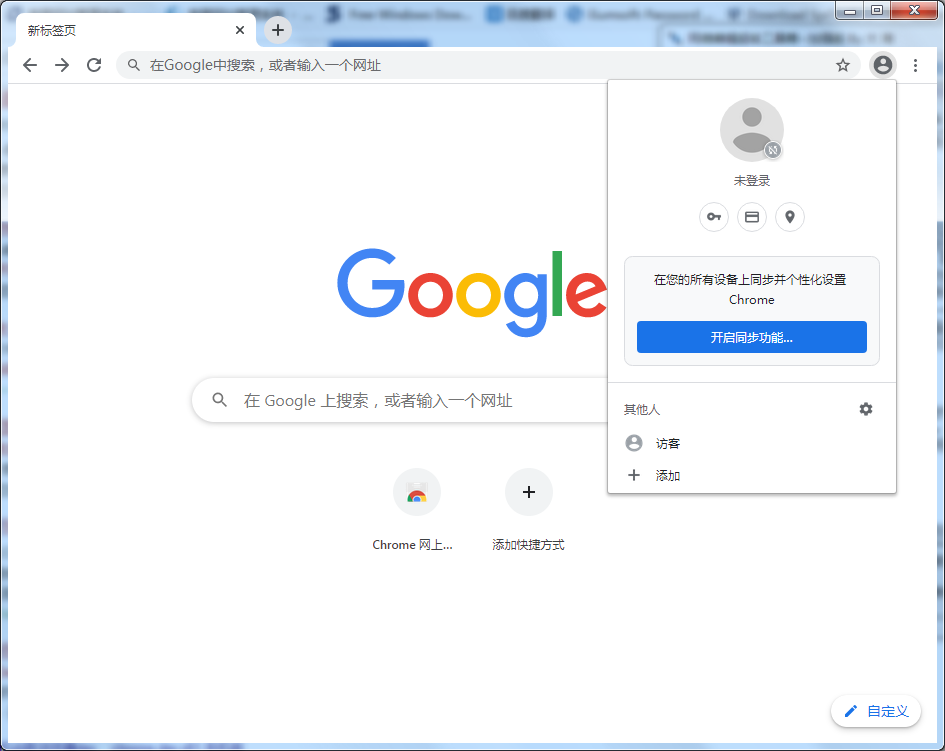The height and width of the screenshot is (751, 945).
Task: Open addresses location pin icon
Action: tap(790, 217)
